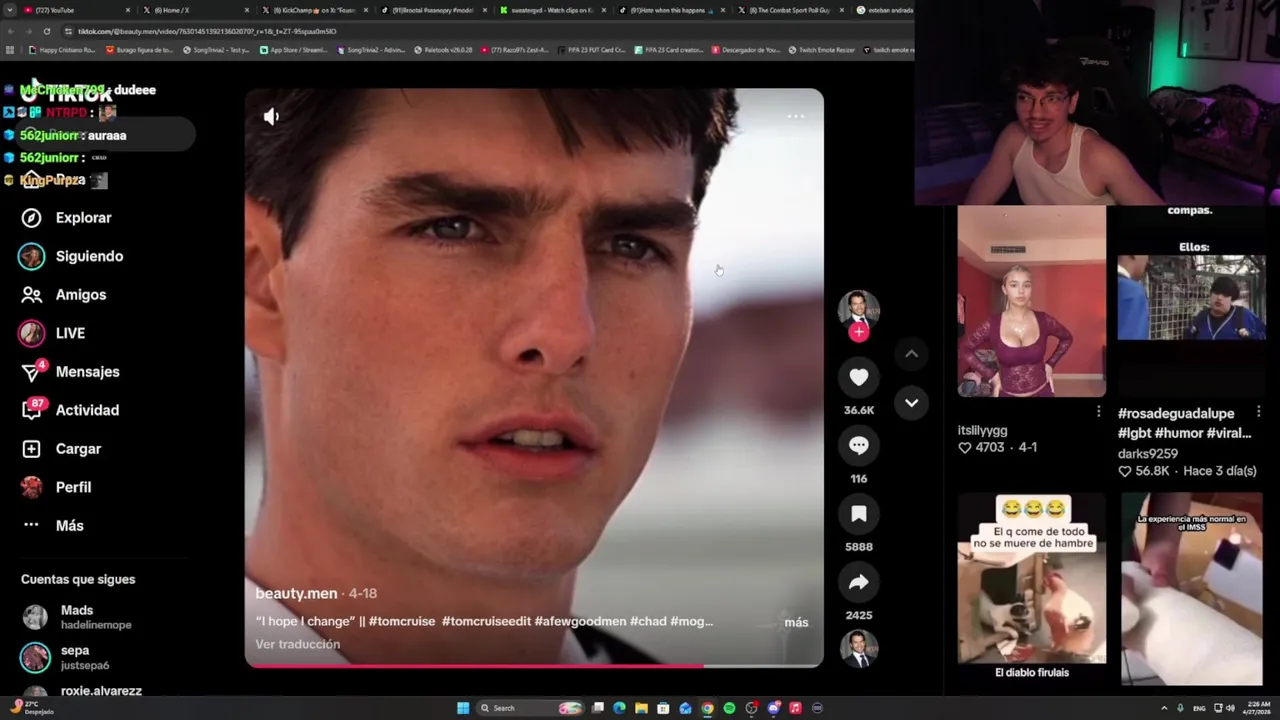Click Ver traducción under the caption
The width and height of the screenshot is (1280, 720).
coord(297,644)
